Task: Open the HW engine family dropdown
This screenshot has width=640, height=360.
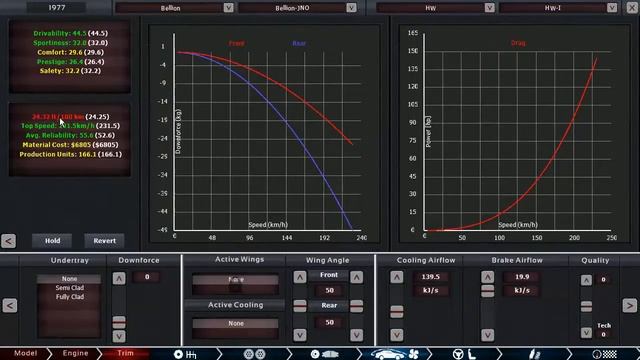Action: pos(489,7)
